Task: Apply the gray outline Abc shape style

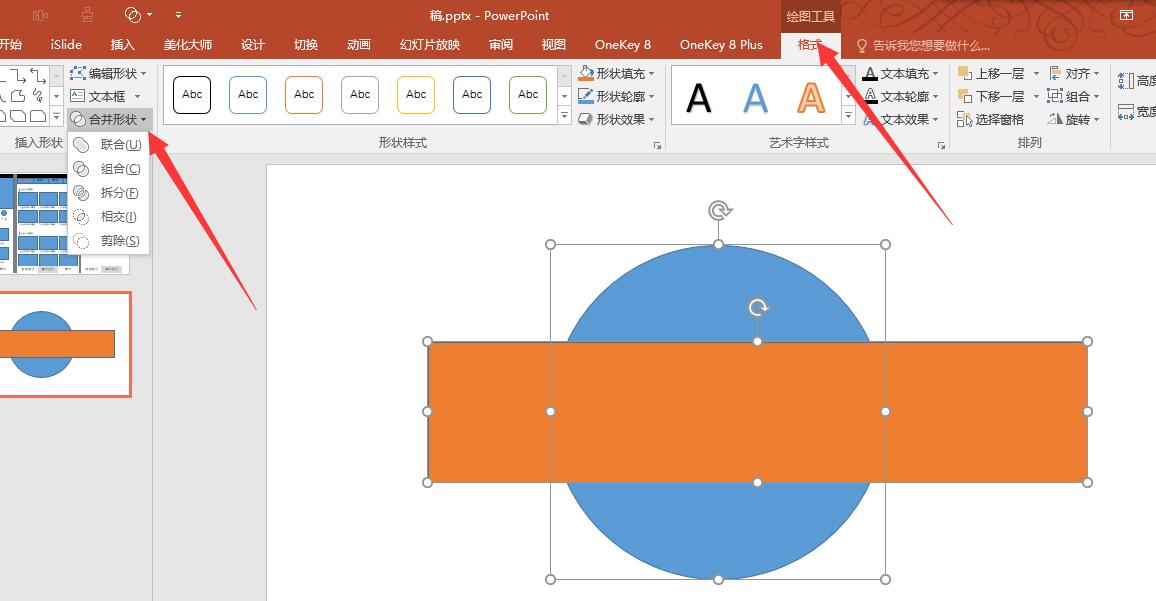Action: pyautogui.click(x=360, y=95)
